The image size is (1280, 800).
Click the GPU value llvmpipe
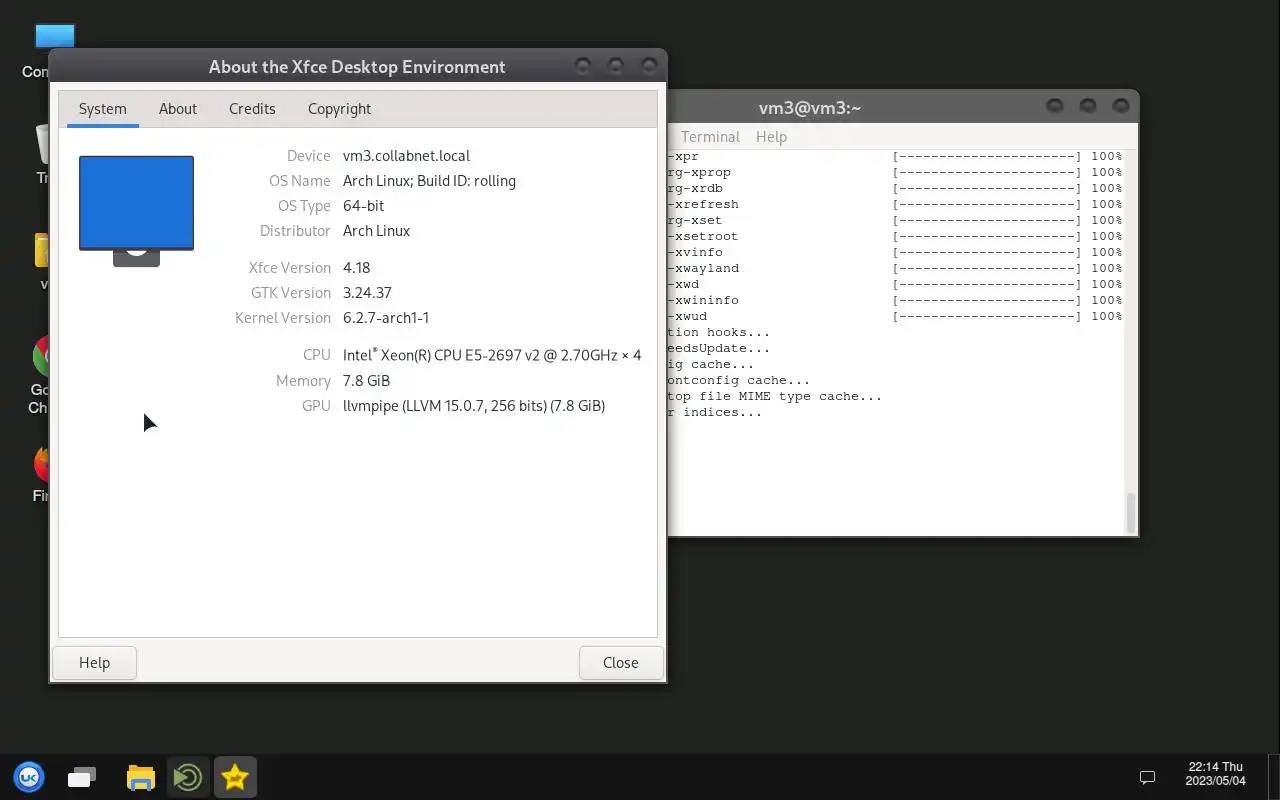[x=474, y=406]
